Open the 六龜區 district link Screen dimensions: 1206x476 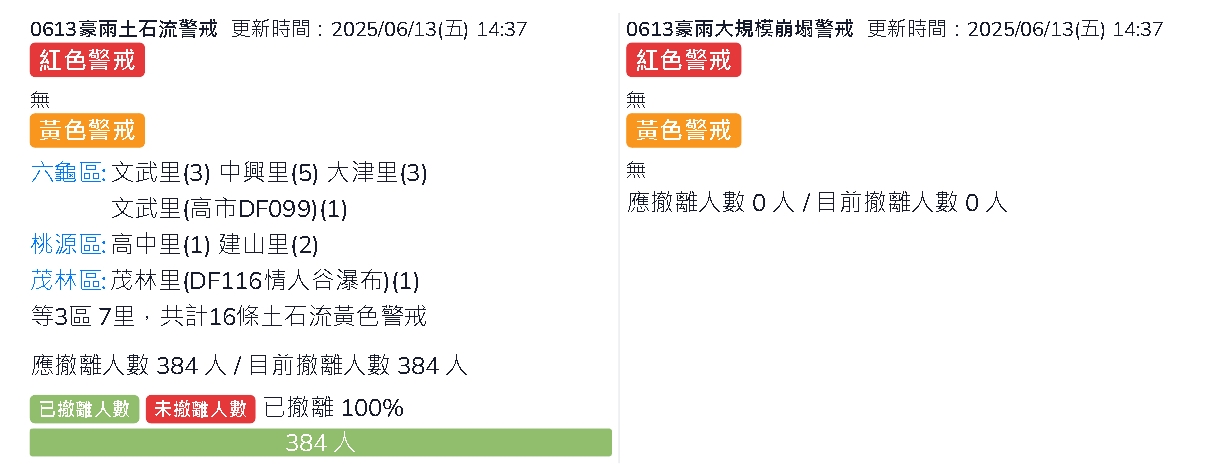(x=66, y=173)
